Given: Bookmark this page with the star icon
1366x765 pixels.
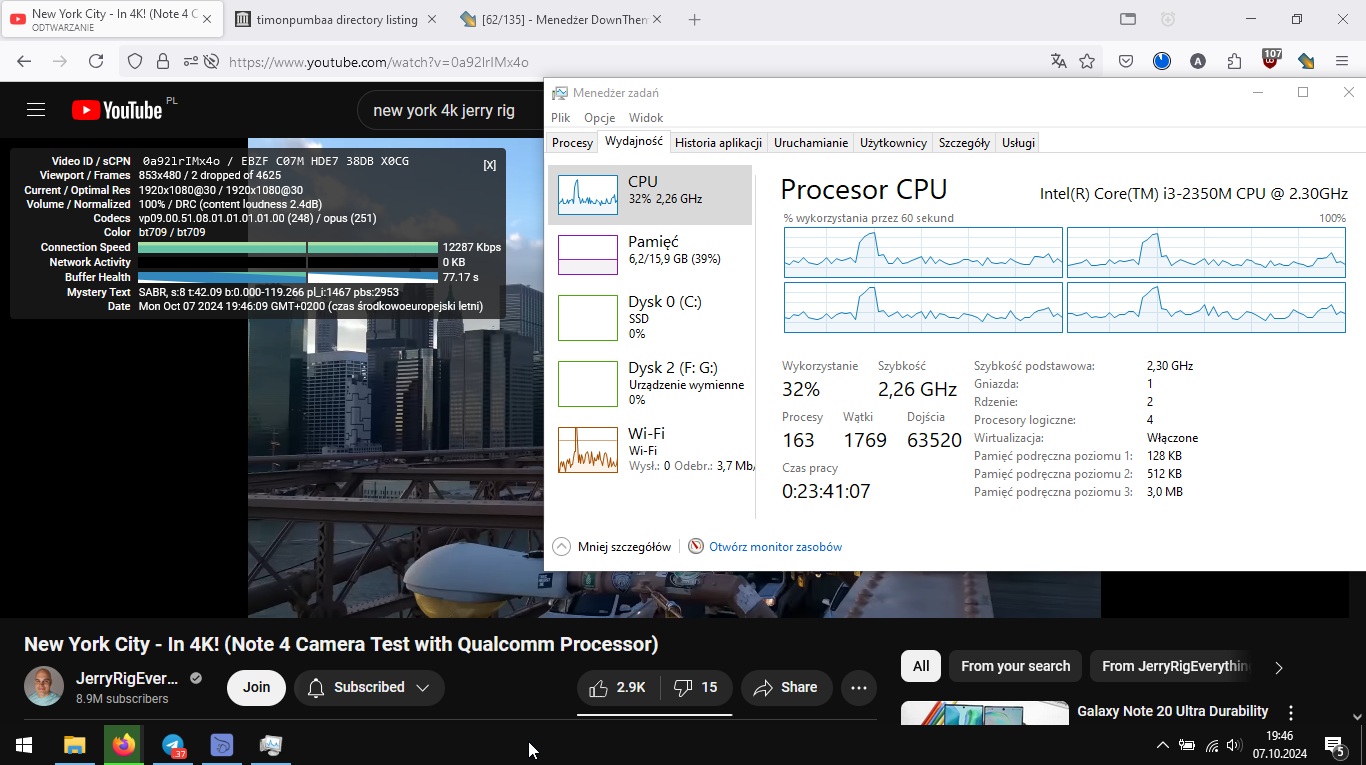Looking at the screenshot, I should [x=1087, y=62].
